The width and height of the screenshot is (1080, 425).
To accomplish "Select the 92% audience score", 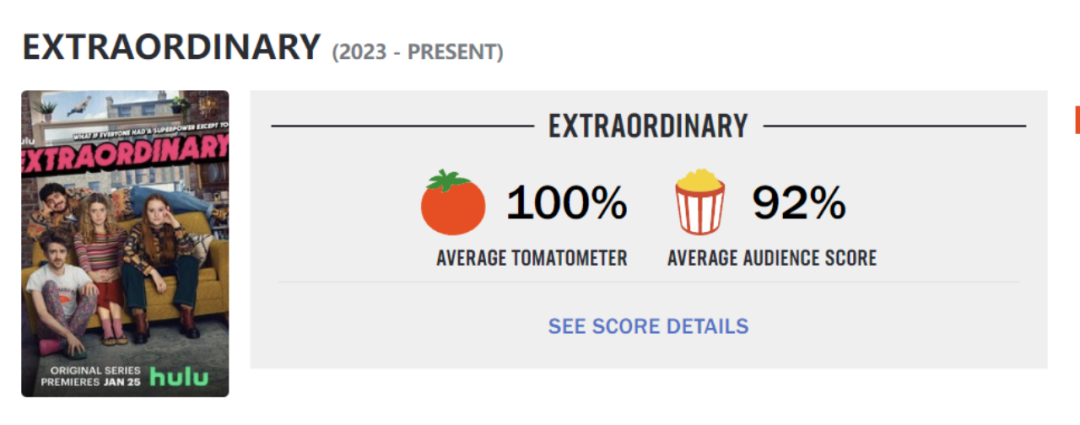I will coord(799,204).
